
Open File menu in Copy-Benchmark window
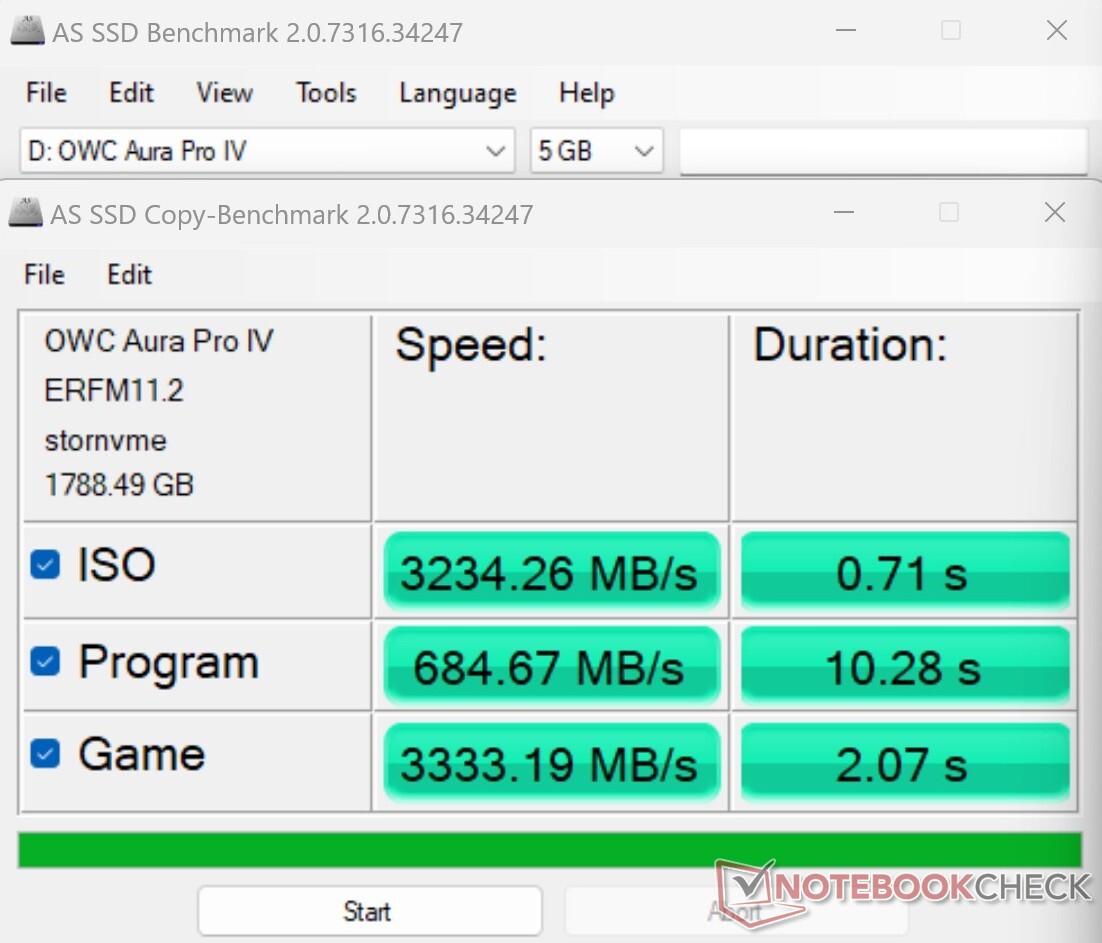click(44, 274)
